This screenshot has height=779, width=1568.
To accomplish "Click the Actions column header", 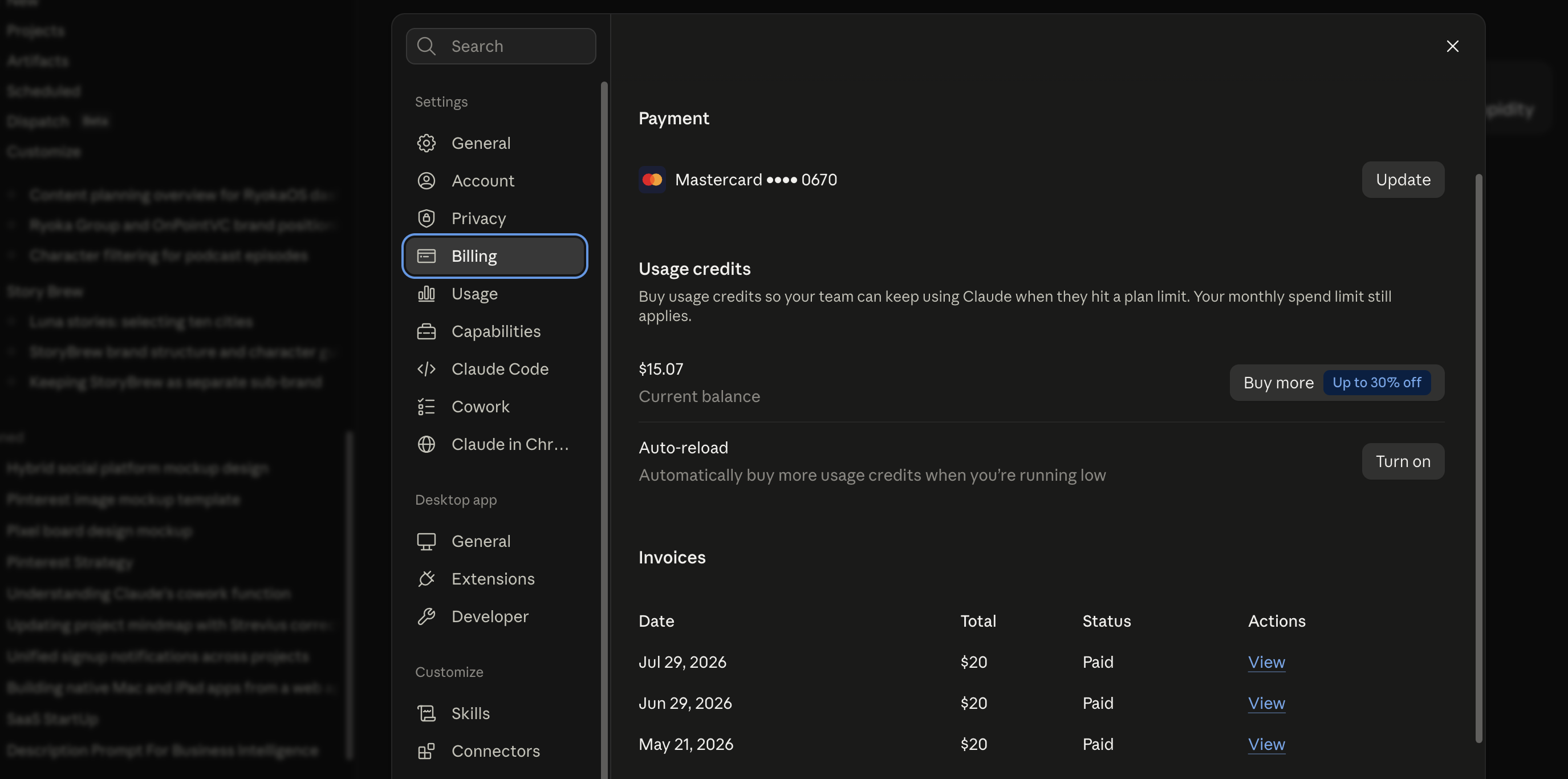I will [x=1277, y=621].
